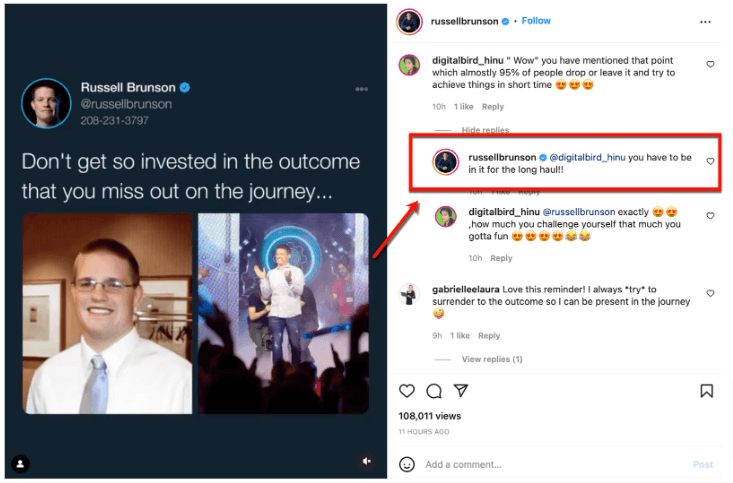Click the heart icon to like the post
The image size is (733, 483).
407,391
